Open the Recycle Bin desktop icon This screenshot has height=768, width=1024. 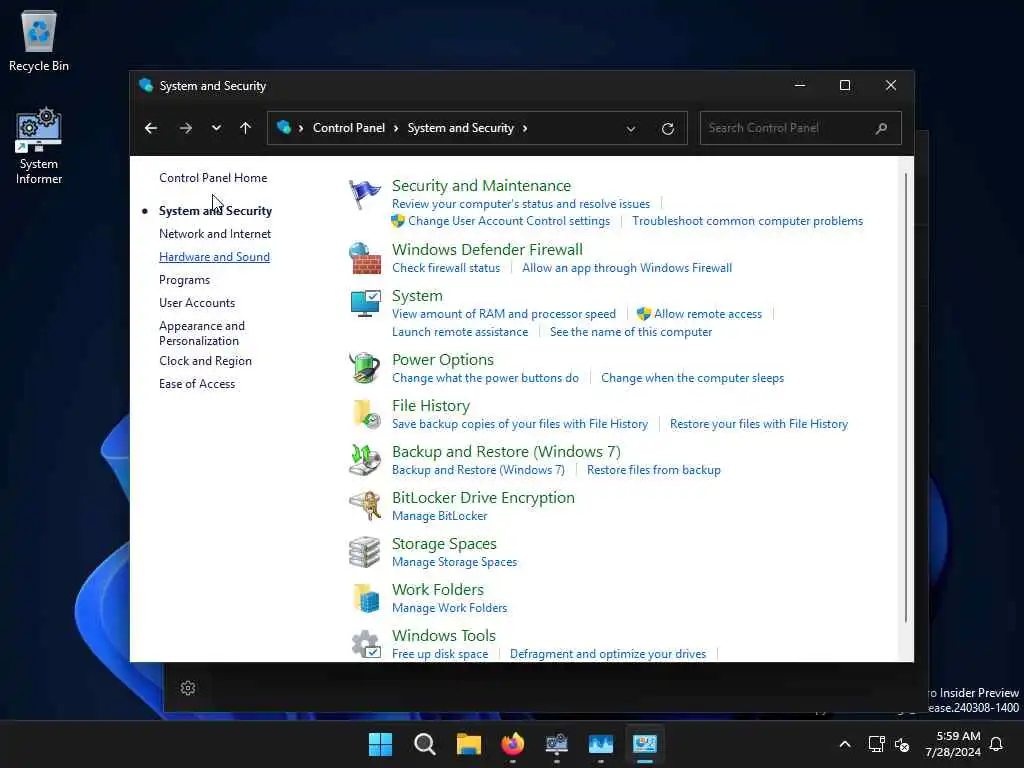point(39,40)
